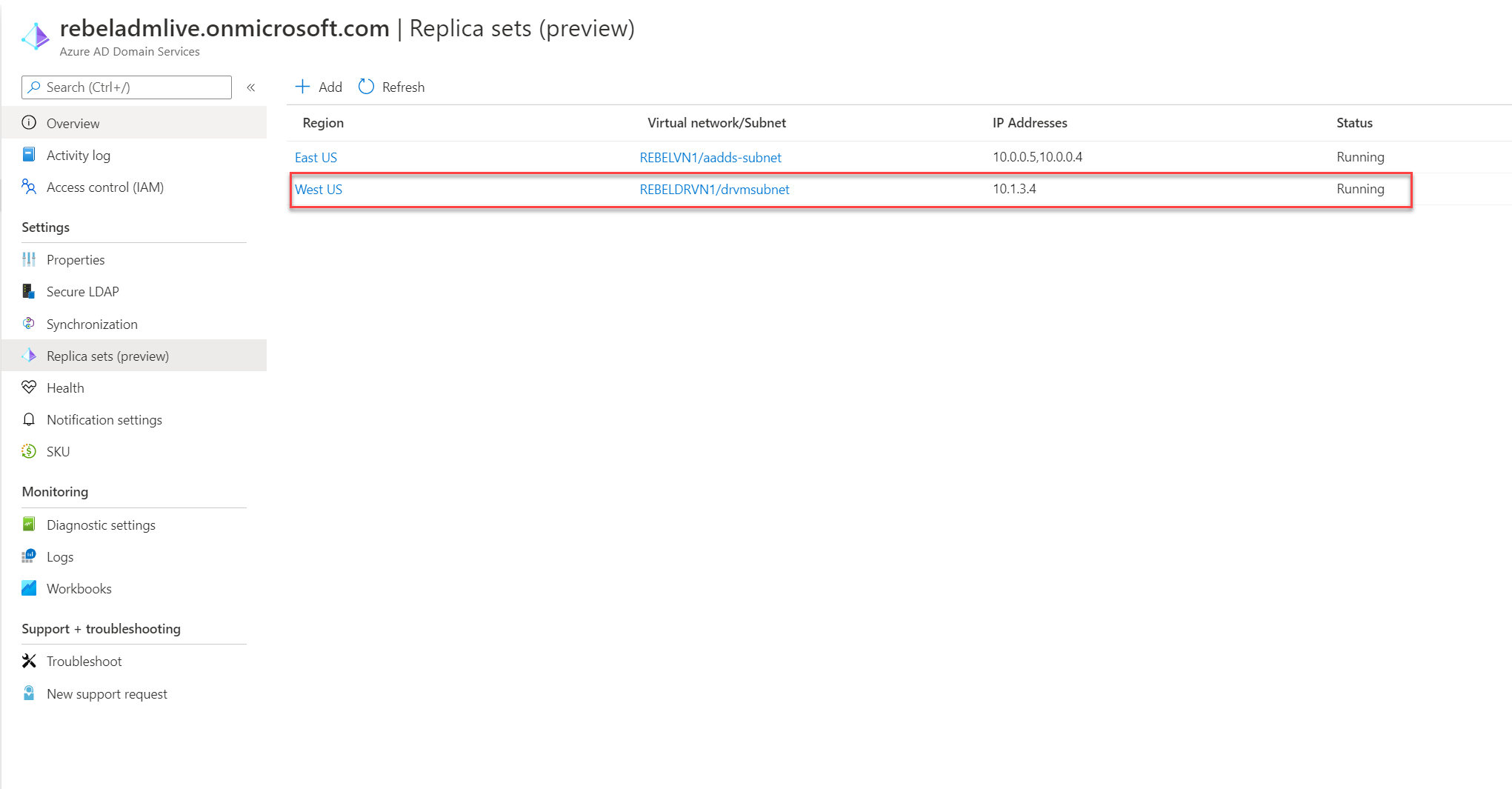Click the Support + troubleshooting heading
Screen dimensions: 1512x789
pos(101,629)
